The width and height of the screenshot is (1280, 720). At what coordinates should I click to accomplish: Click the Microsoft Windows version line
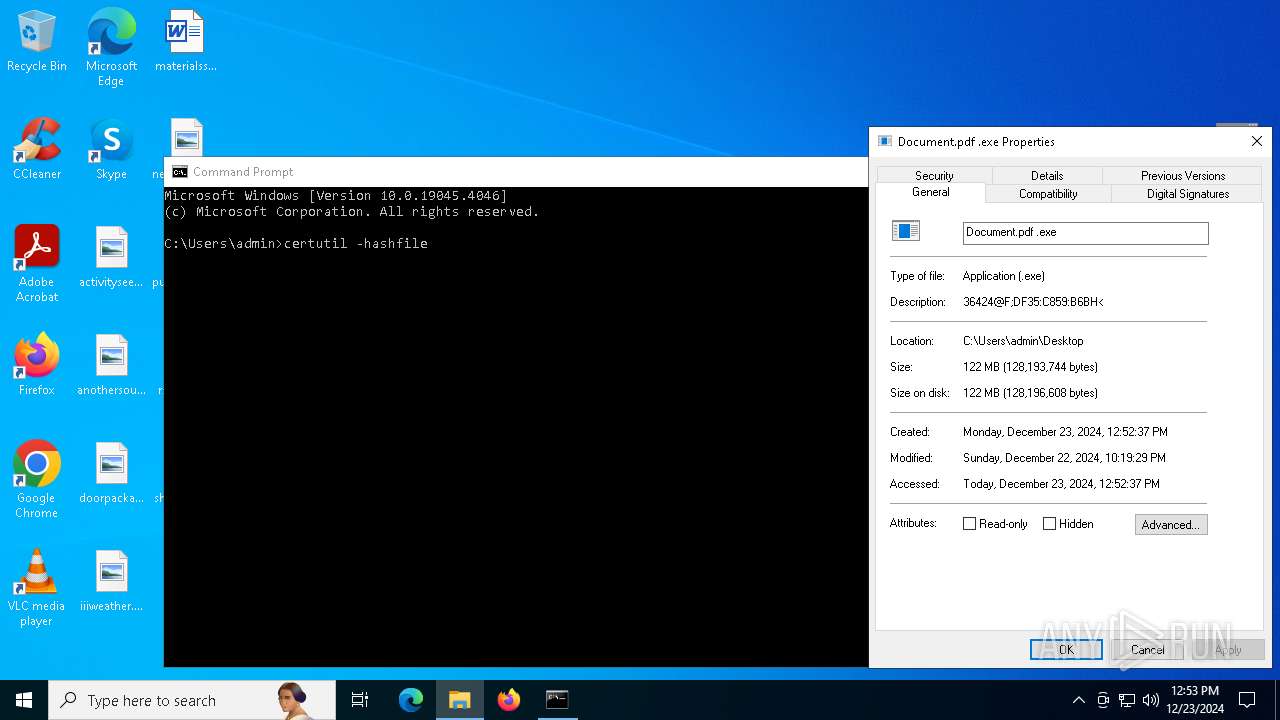click(336, 196)
